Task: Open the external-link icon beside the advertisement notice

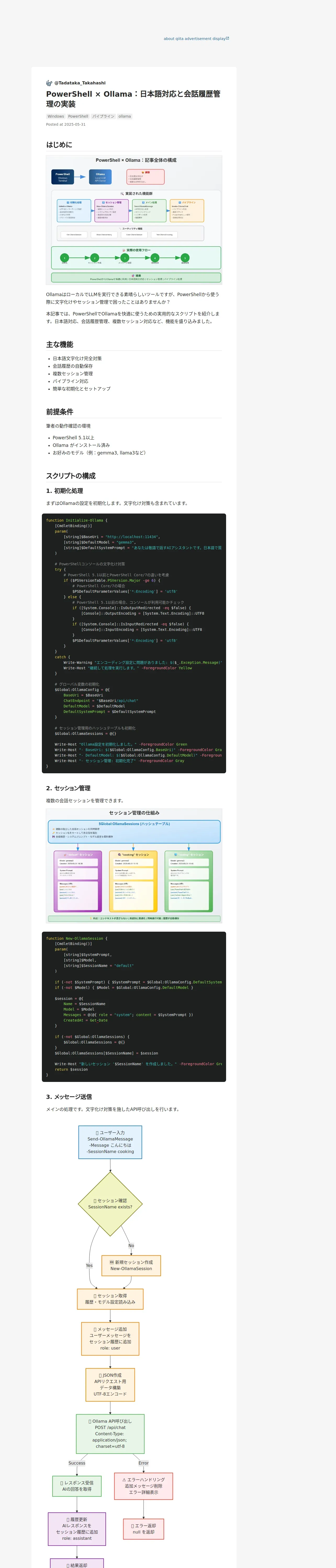Action: [x=227, y=38]
